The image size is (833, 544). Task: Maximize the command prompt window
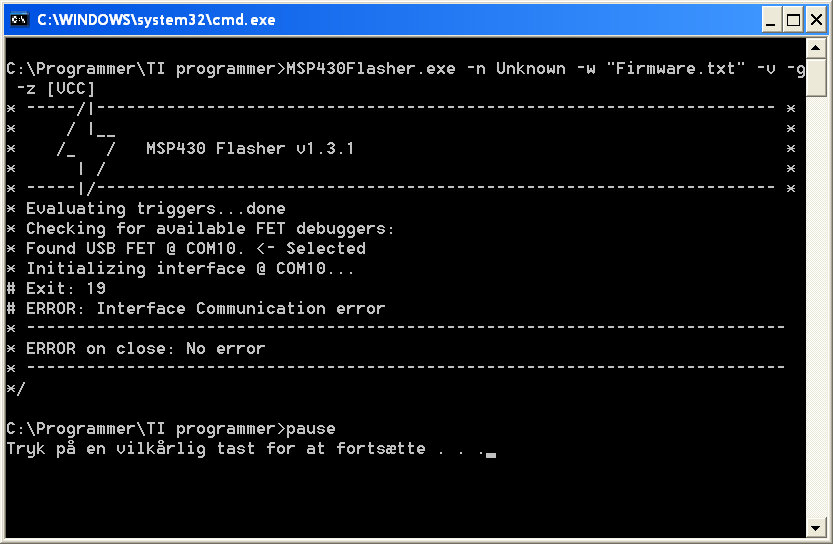click(x=794, y=20)
